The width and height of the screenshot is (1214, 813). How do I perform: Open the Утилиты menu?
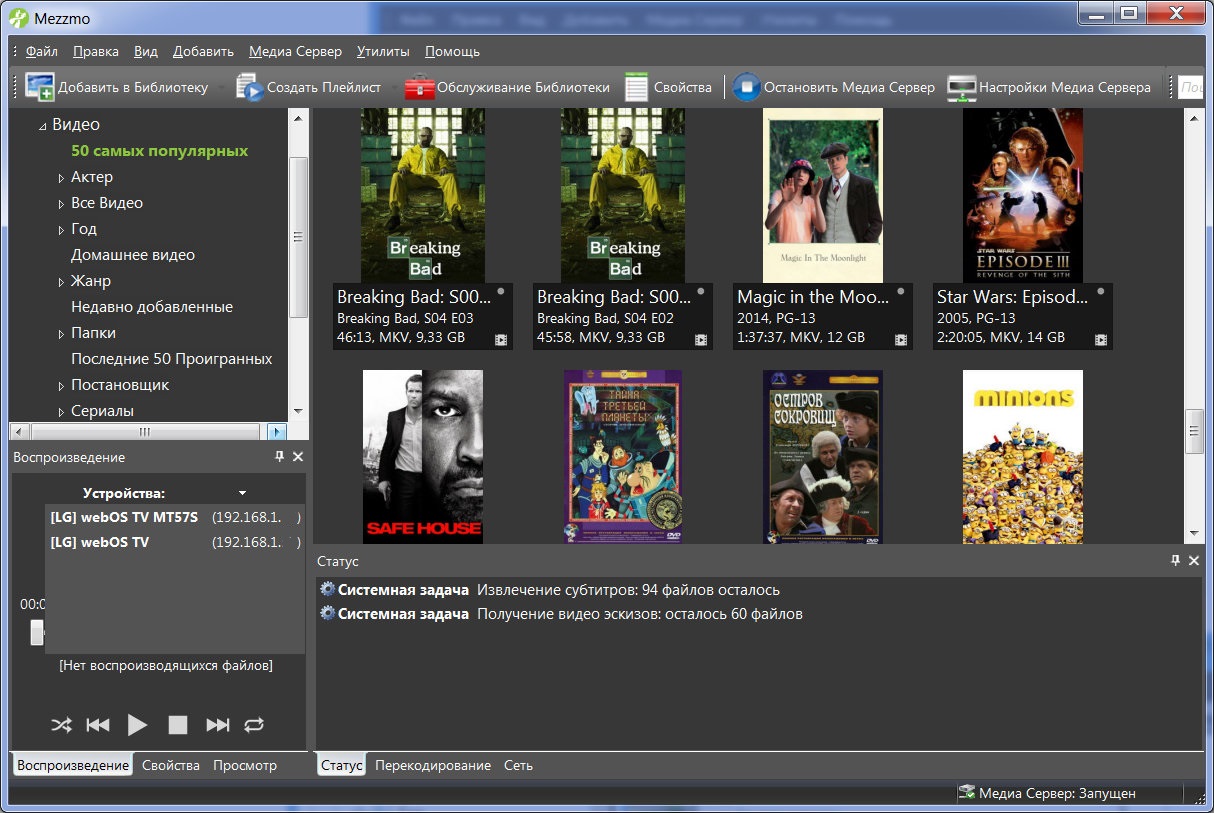383,51
